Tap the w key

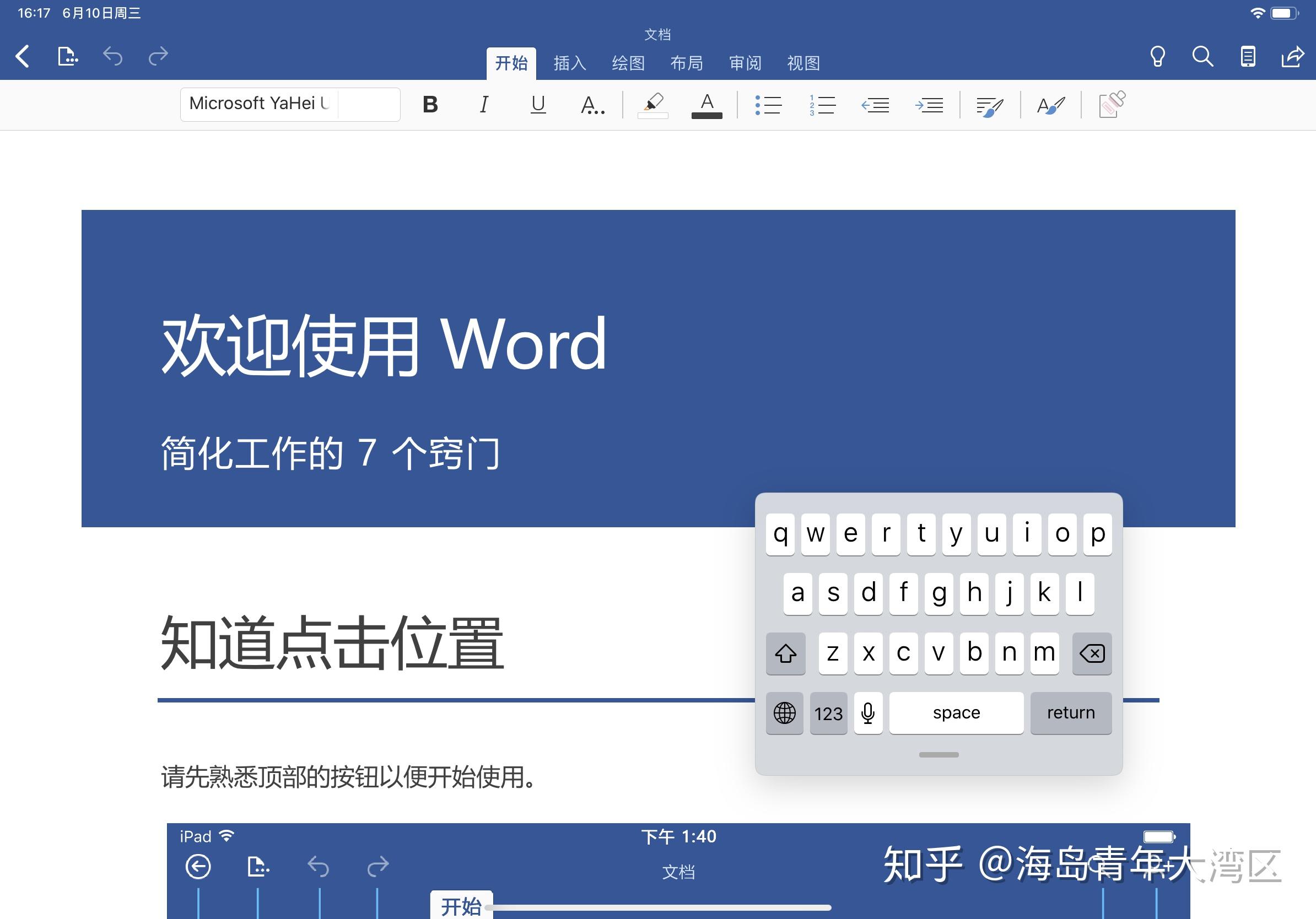[x=816, y=534]
